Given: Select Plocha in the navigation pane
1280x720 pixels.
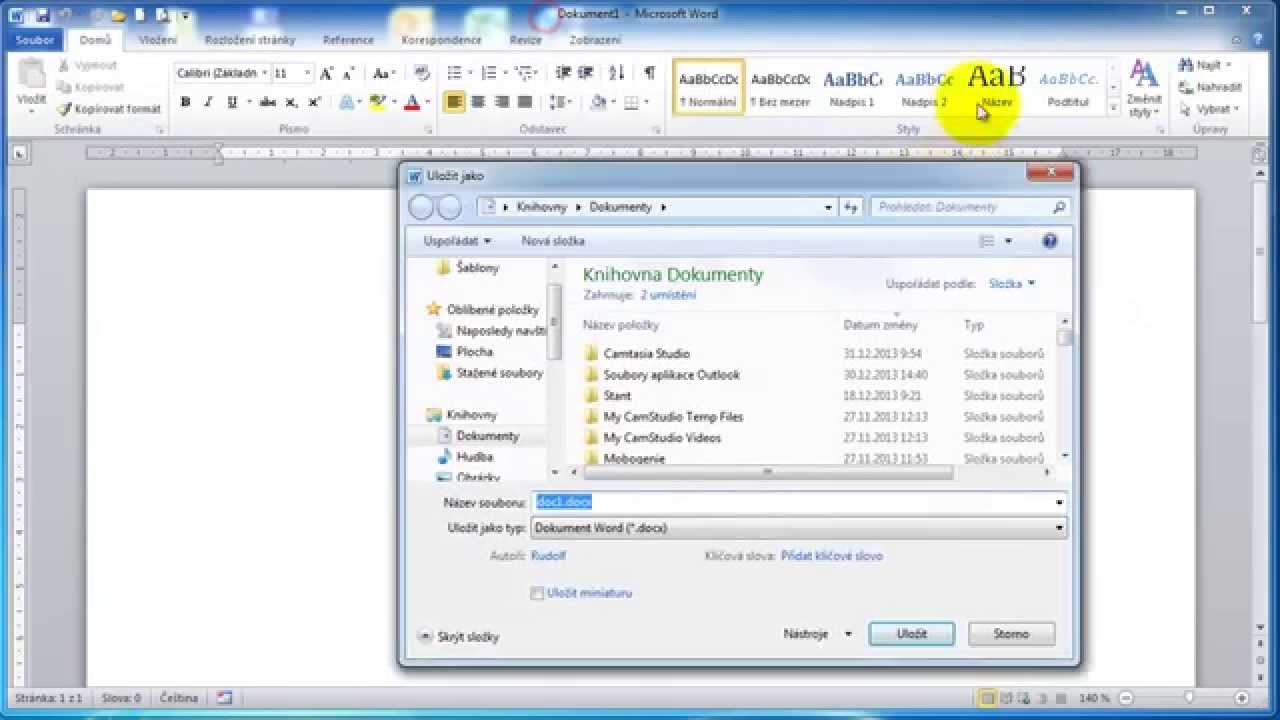Looking at the screenshot, I should (x=474, y=352).
